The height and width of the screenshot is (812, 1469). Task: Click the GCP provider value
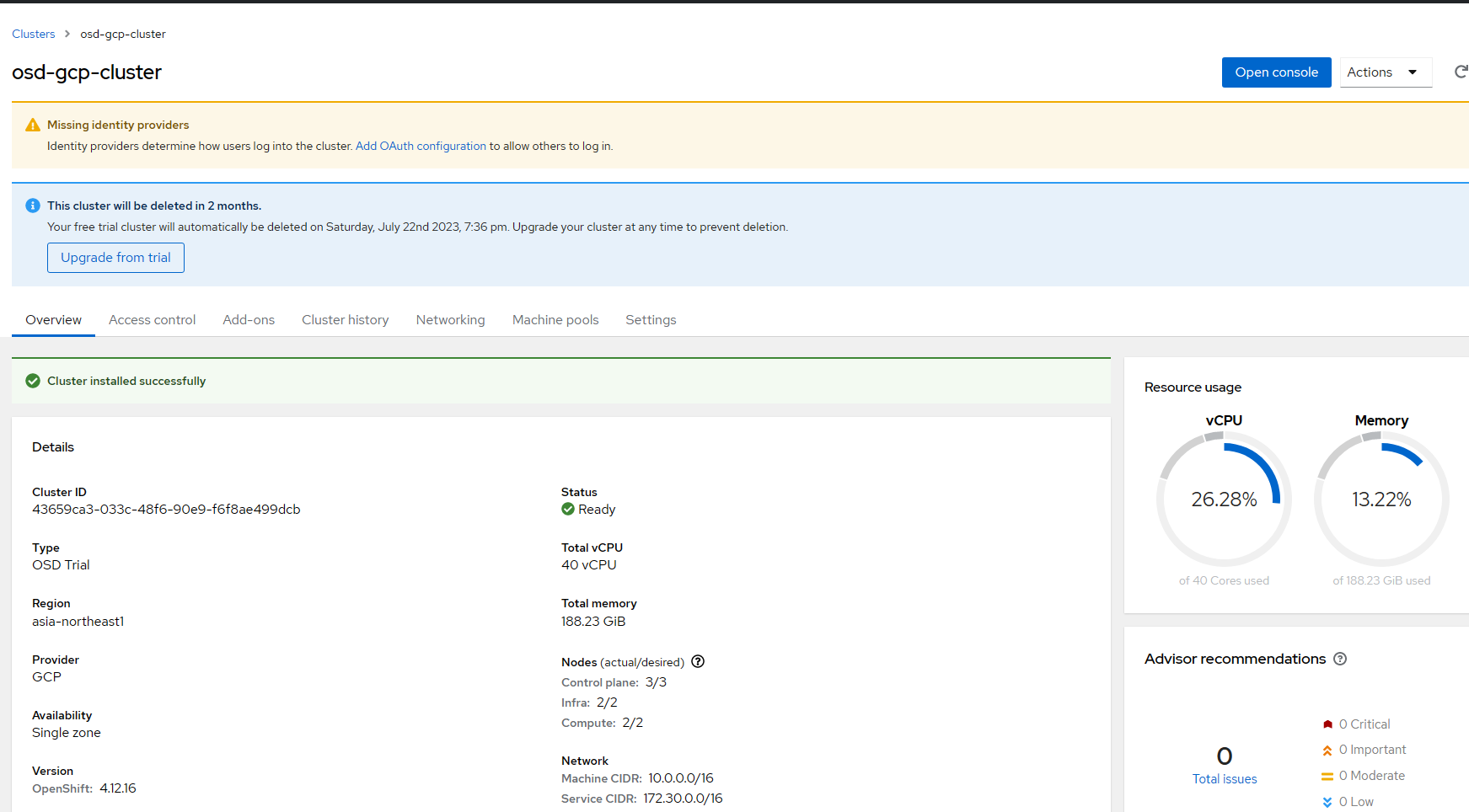click(46, 677)
